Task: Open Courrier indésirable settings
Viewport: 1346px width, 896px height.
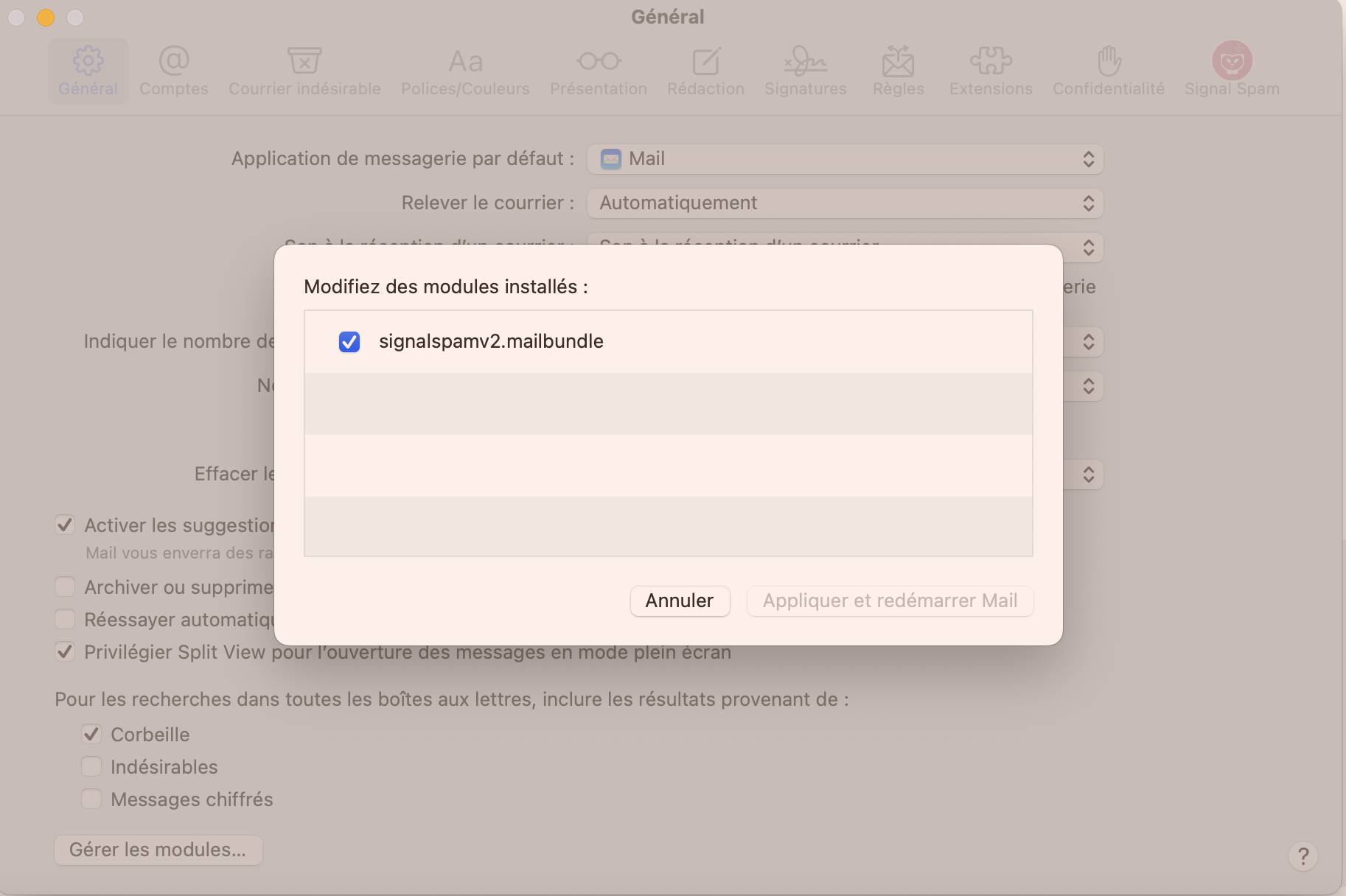Action: 304,71
